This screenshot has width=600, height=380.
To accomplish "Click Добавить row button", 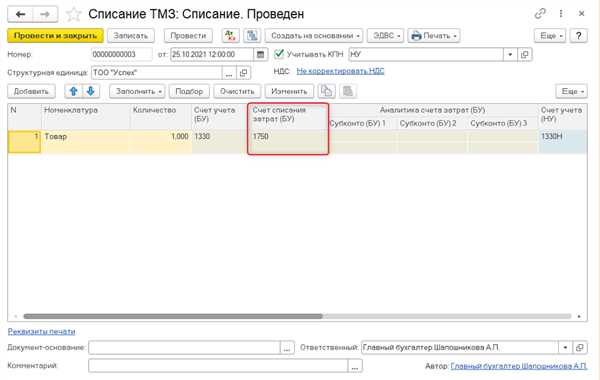I will click(x=31, y=91).
